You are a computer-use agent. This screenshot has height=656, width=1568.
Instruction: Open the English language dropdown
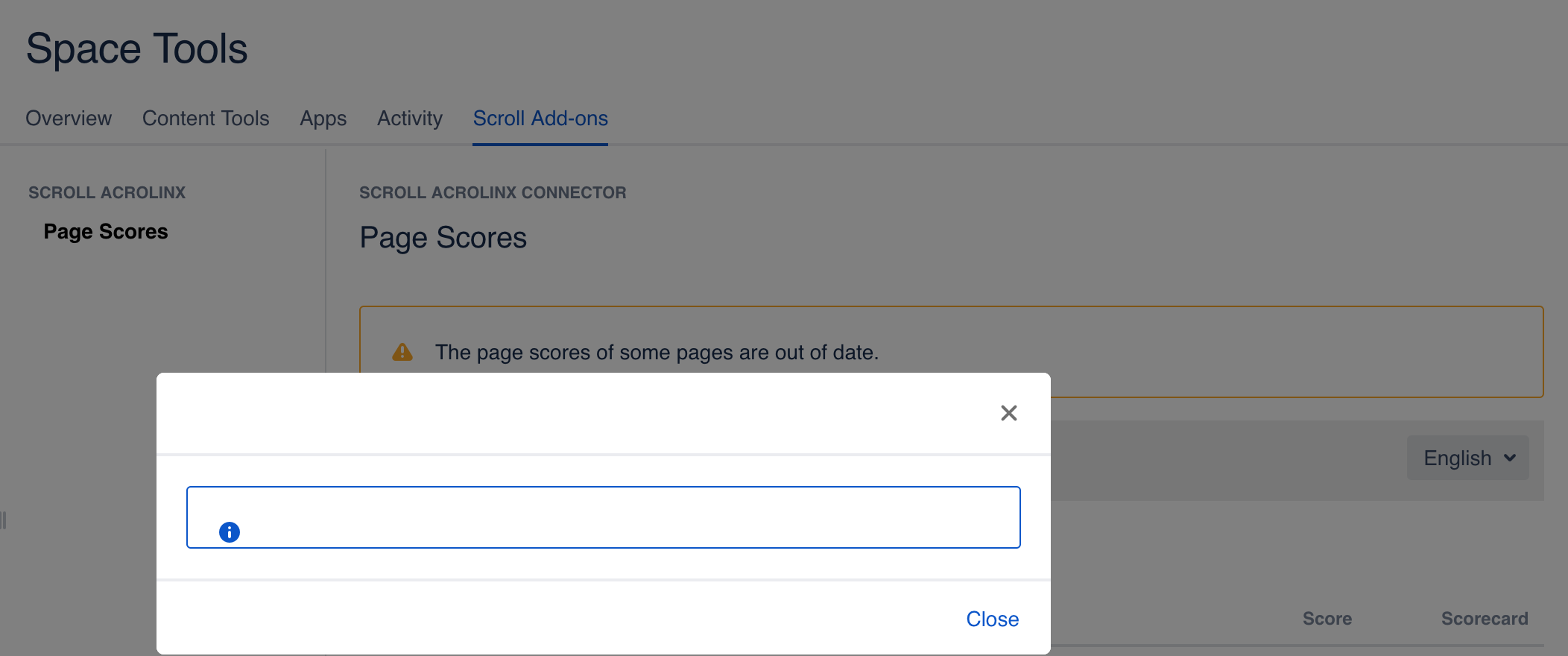[x=1467, y=458]
